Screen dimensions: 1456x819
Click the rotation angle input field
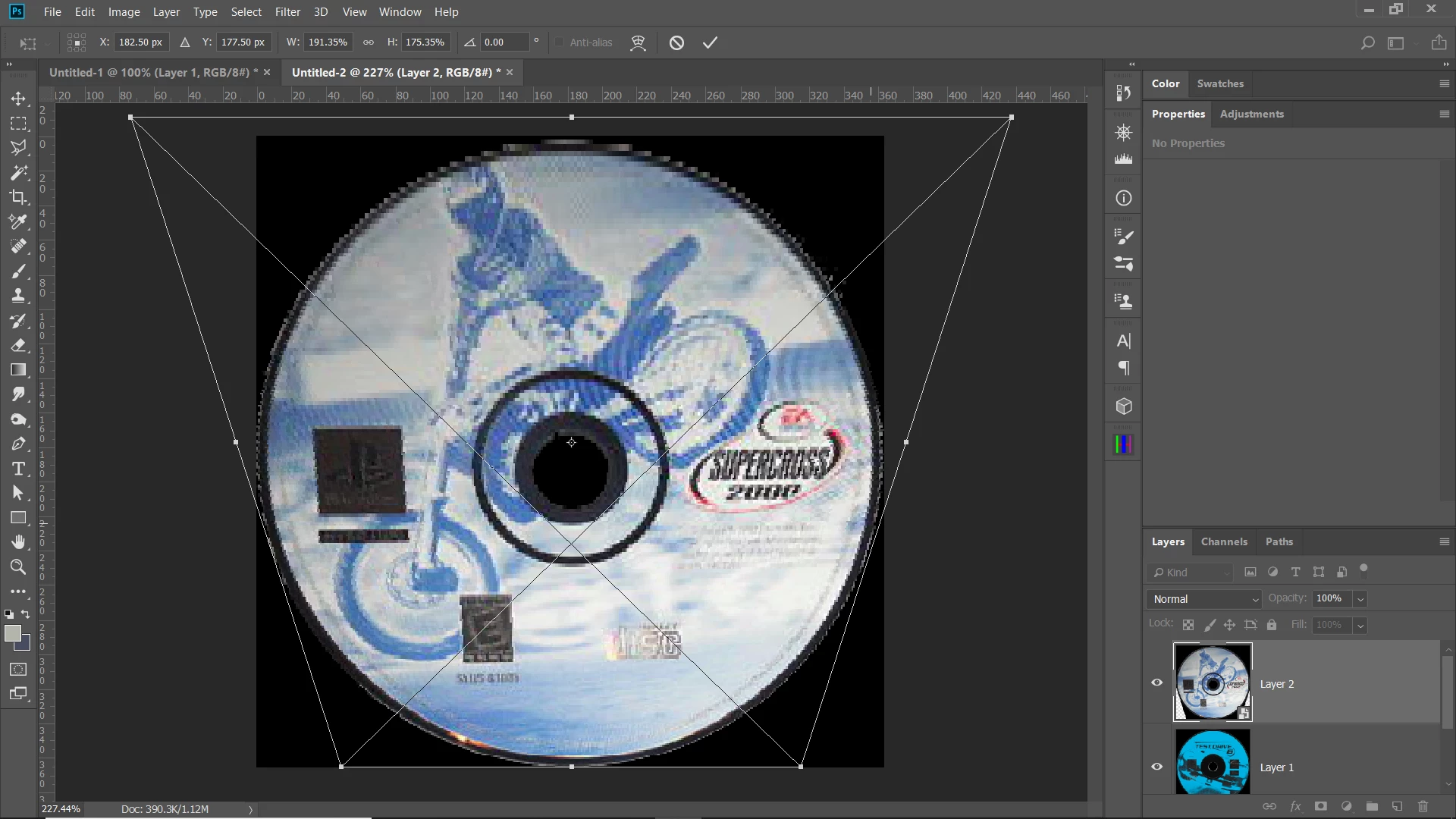(x=504, y=42)
